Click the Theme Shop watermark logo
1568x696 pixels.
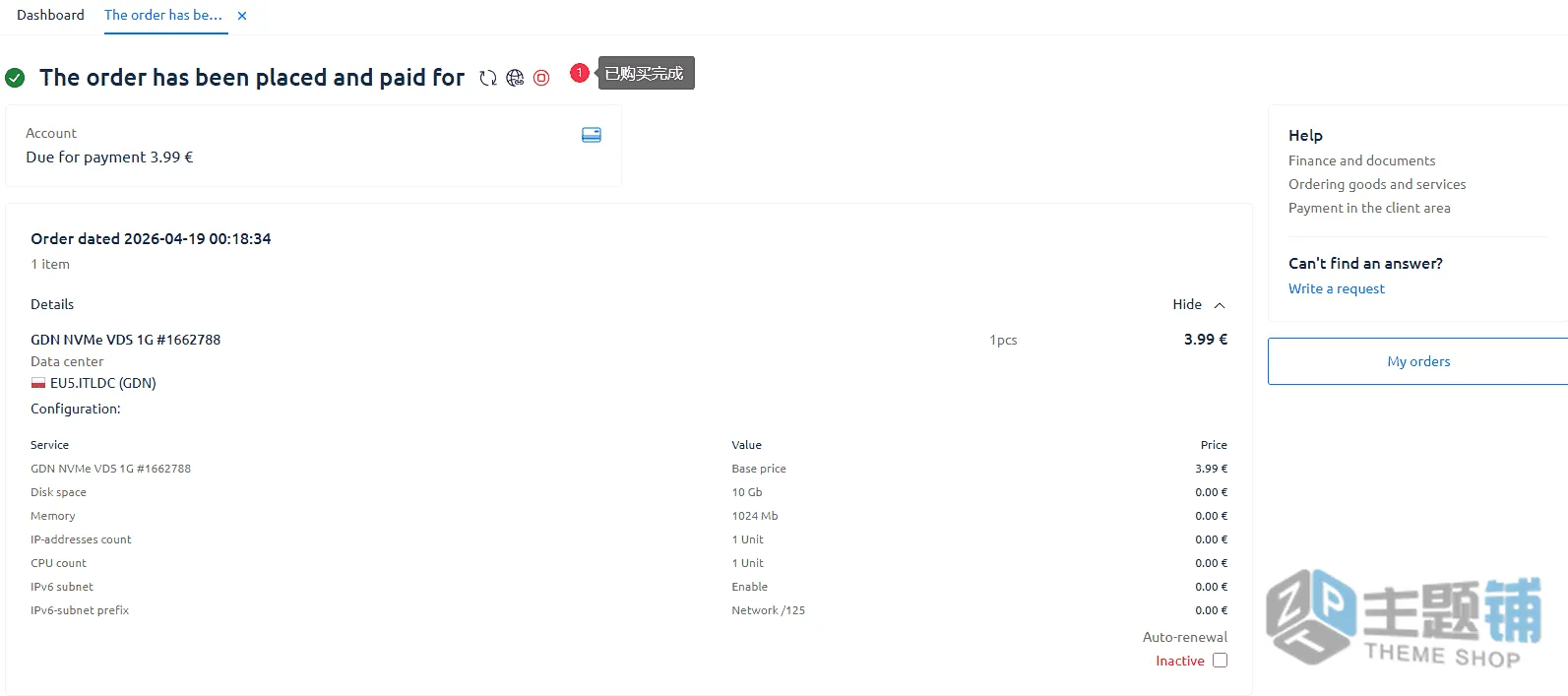tap(1405, 617)
